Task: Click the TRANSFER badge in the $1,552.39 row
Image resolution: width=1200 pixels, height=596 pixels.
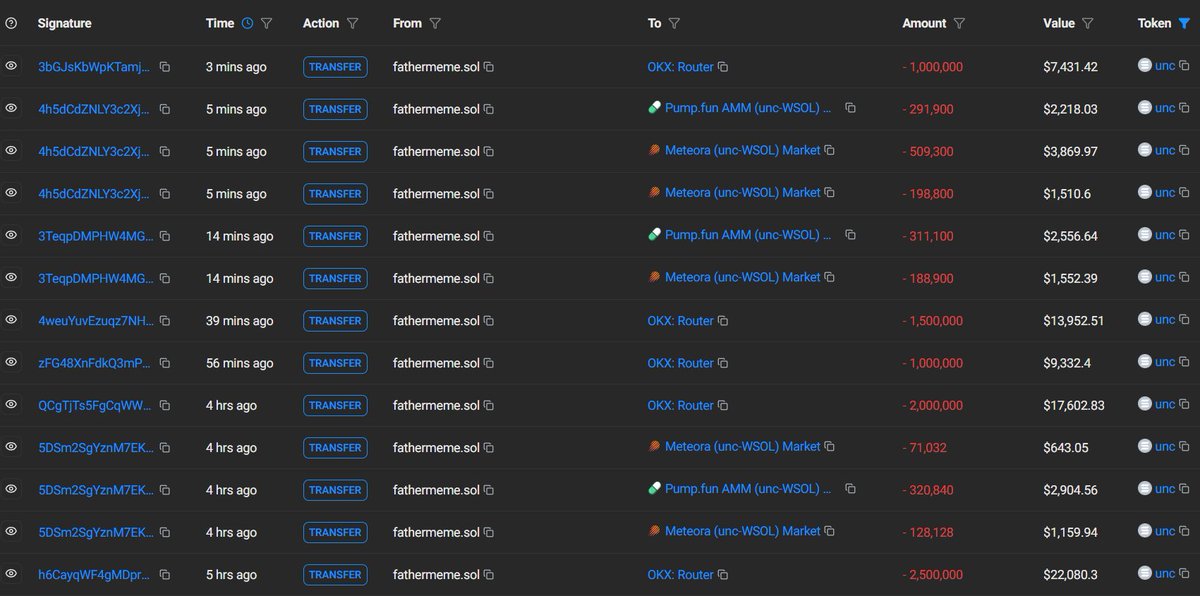Action: click(335, 279)
